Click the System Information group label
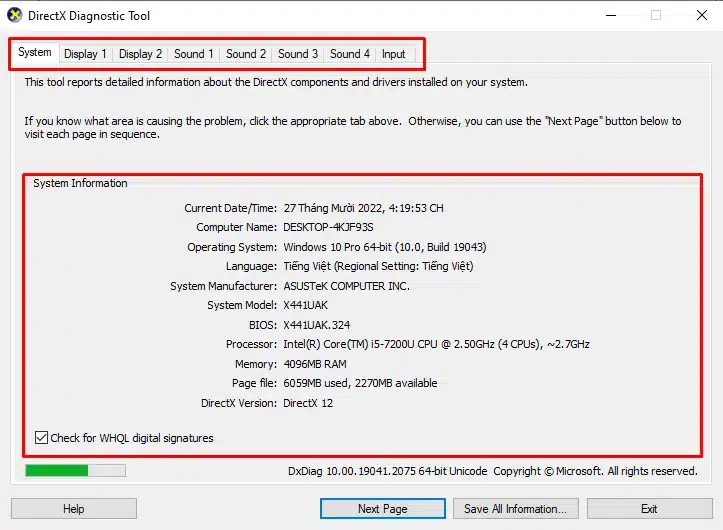 pos(80,183)
